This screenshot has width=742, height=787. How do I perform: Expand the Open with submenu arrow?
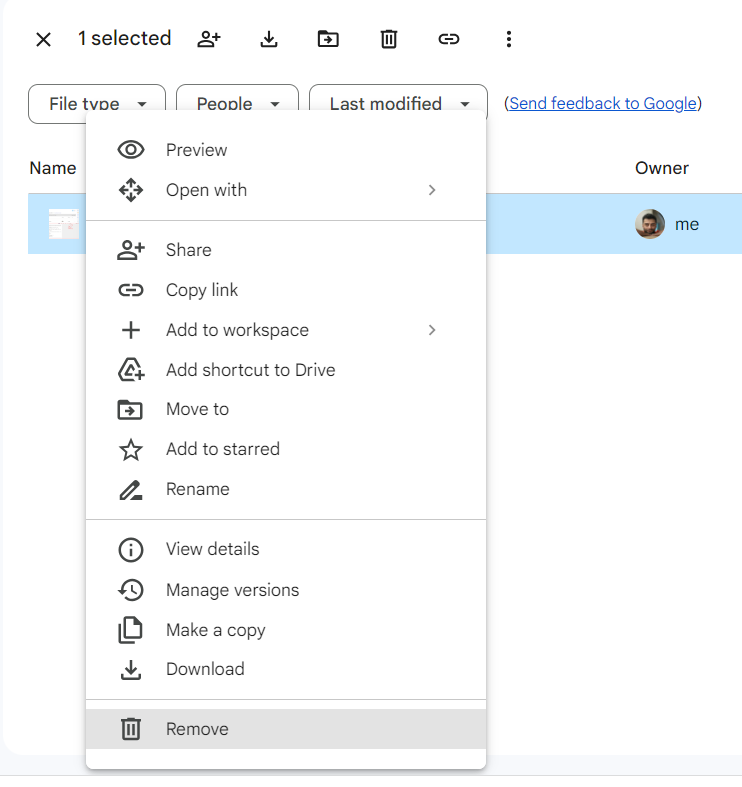(432, 190)
